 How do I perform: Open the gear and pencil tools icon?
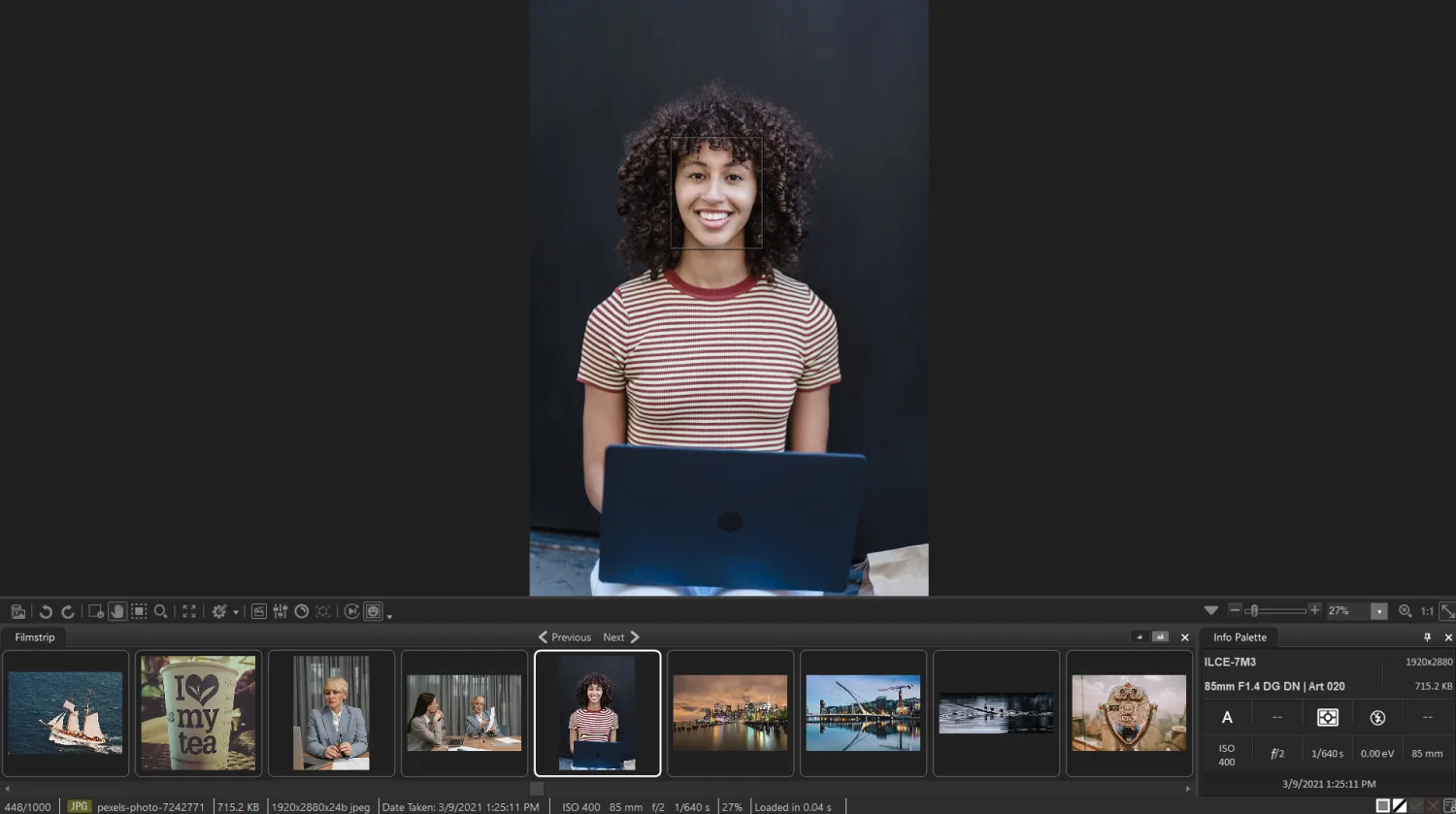coord(219,611)
